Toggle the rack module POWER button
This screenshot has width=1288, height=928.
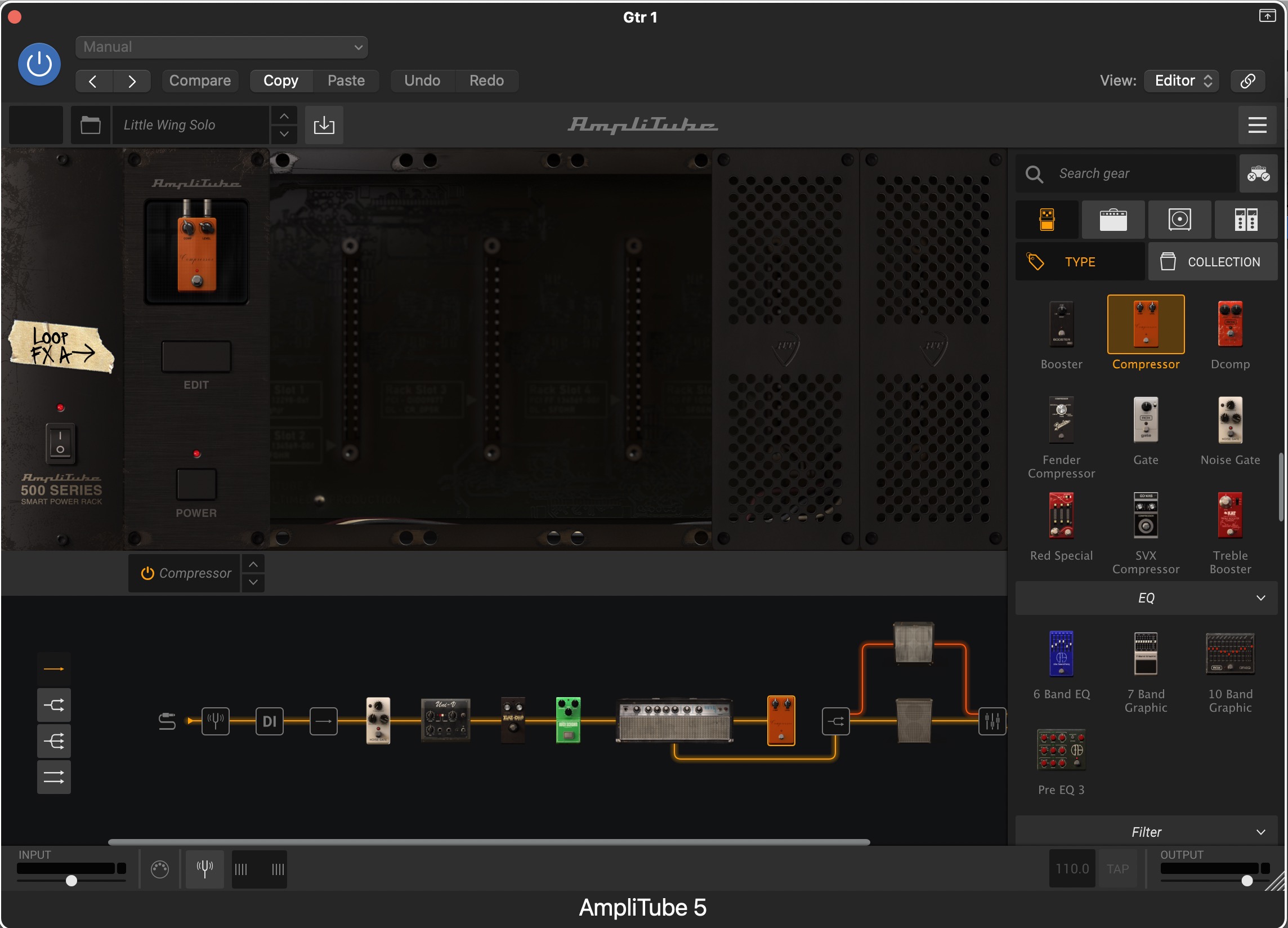(196, 484)
